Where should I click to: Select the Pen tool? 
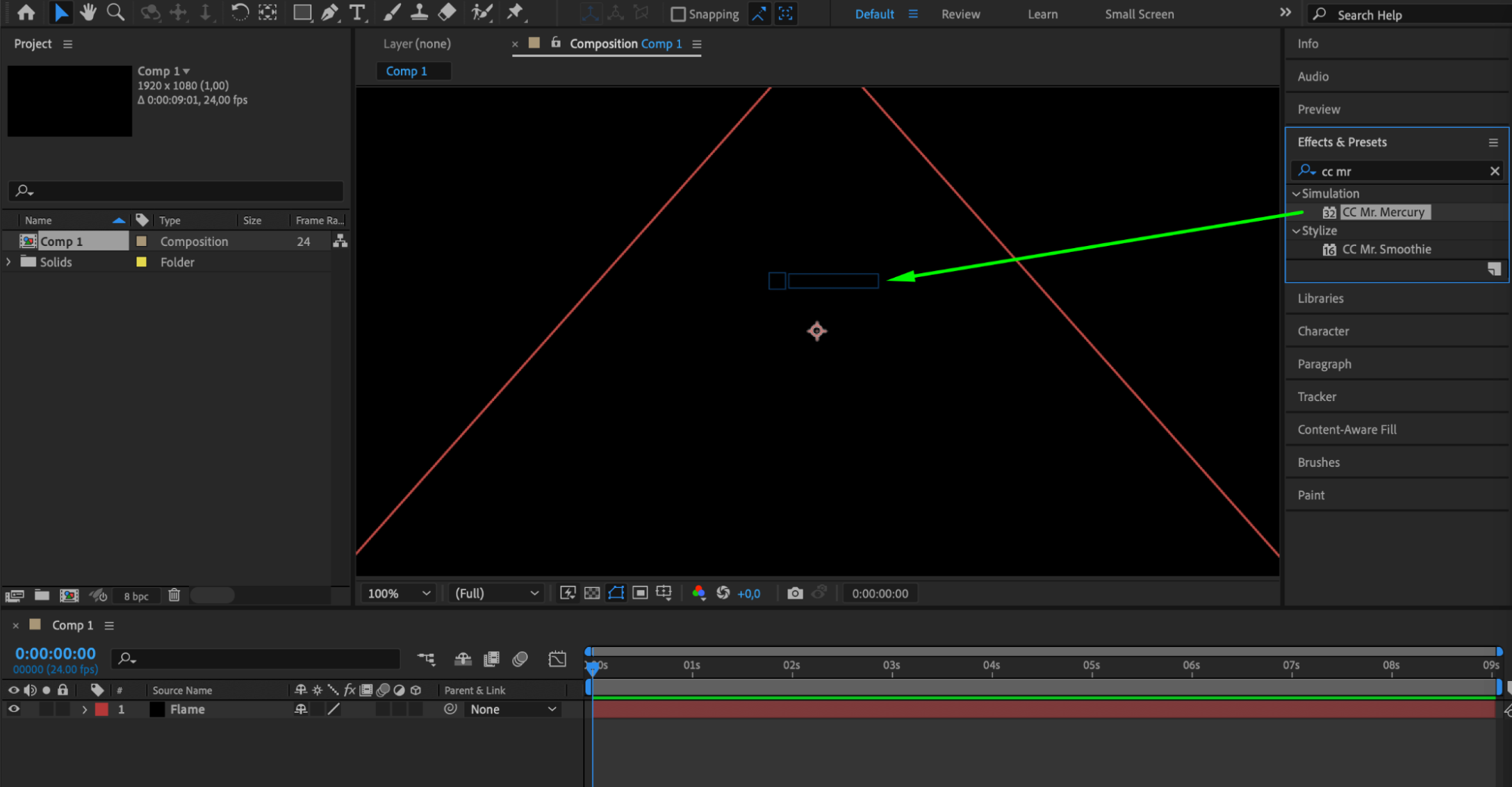pos(330,12)
